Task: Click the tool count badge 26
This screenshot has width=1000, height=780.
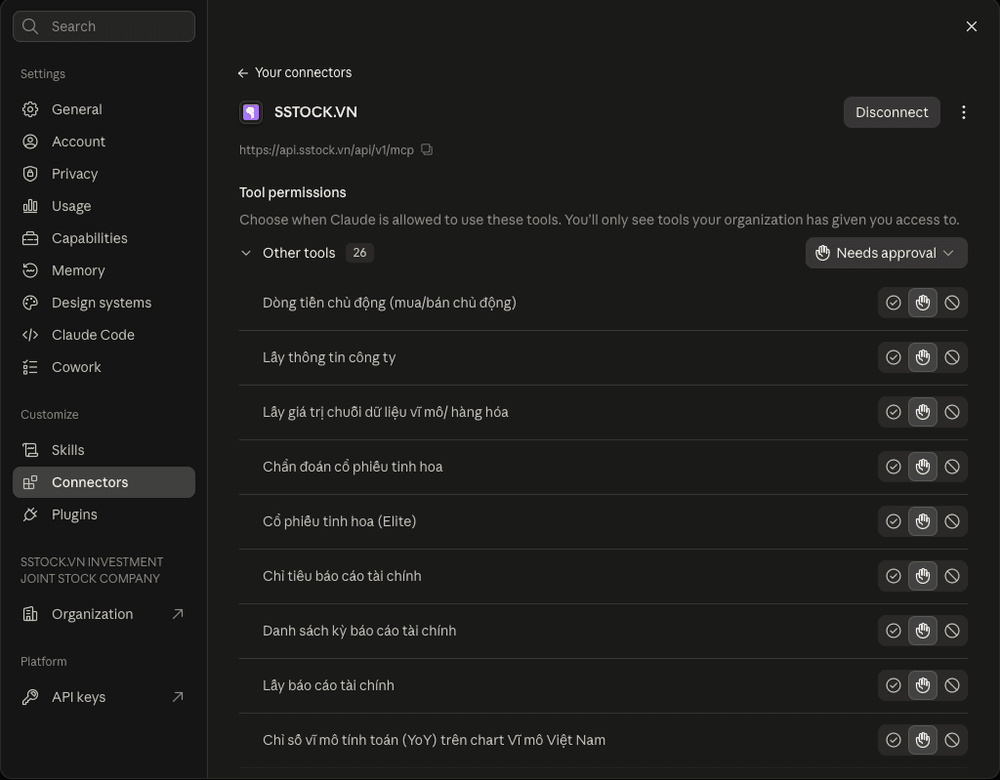Action: [360, 253]
